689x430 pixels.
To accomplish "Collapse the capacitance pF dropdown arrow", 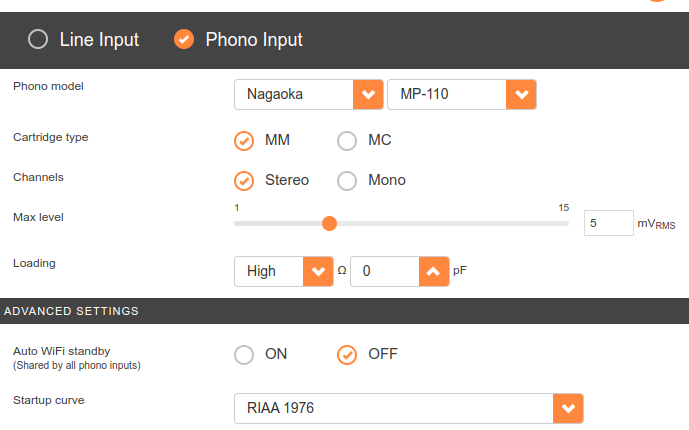I will [x=433, y=271].
